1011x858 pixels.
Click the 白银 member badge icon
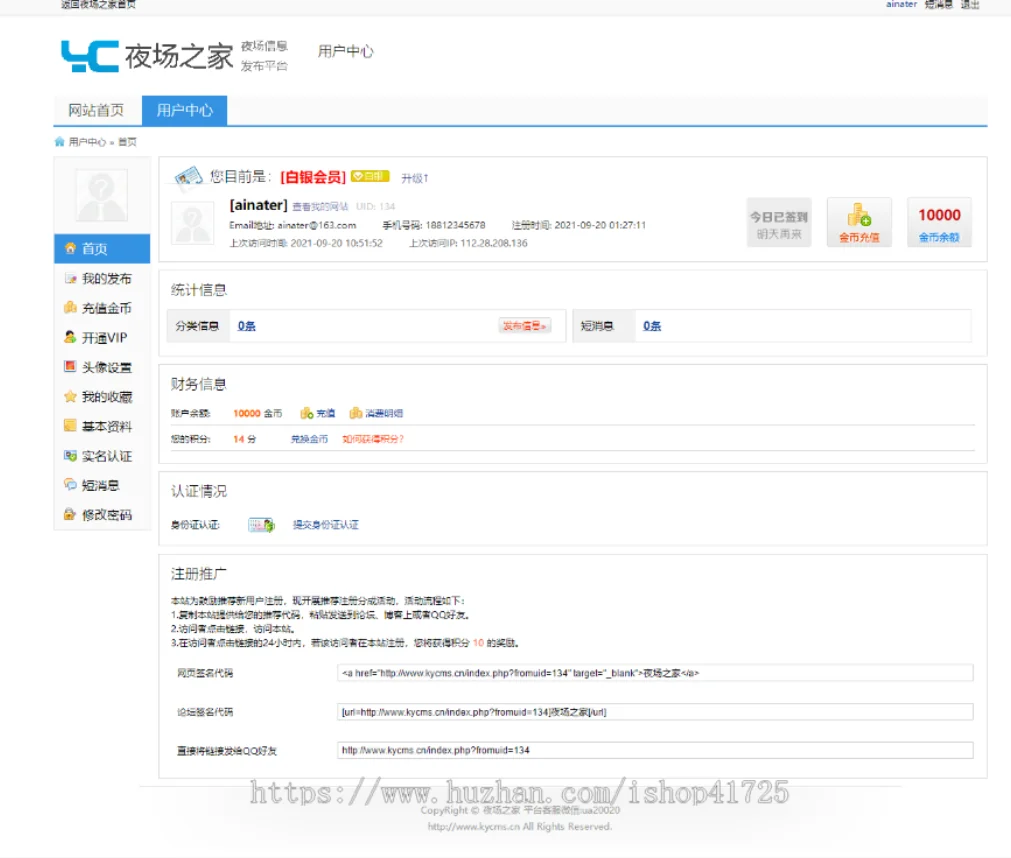(369, 176)
